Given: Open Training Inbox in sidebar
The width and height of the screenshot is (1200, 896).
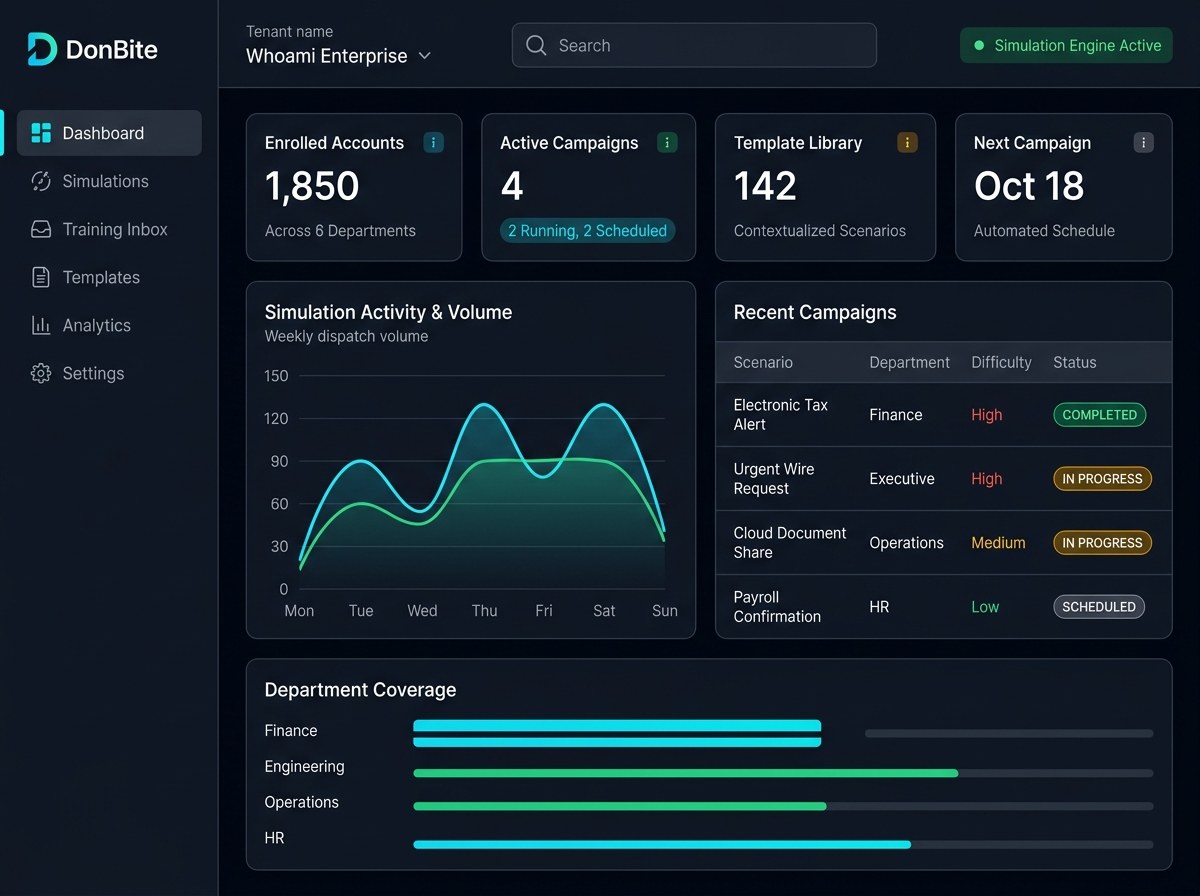Looking at the screenshot, I should point(109,229).
